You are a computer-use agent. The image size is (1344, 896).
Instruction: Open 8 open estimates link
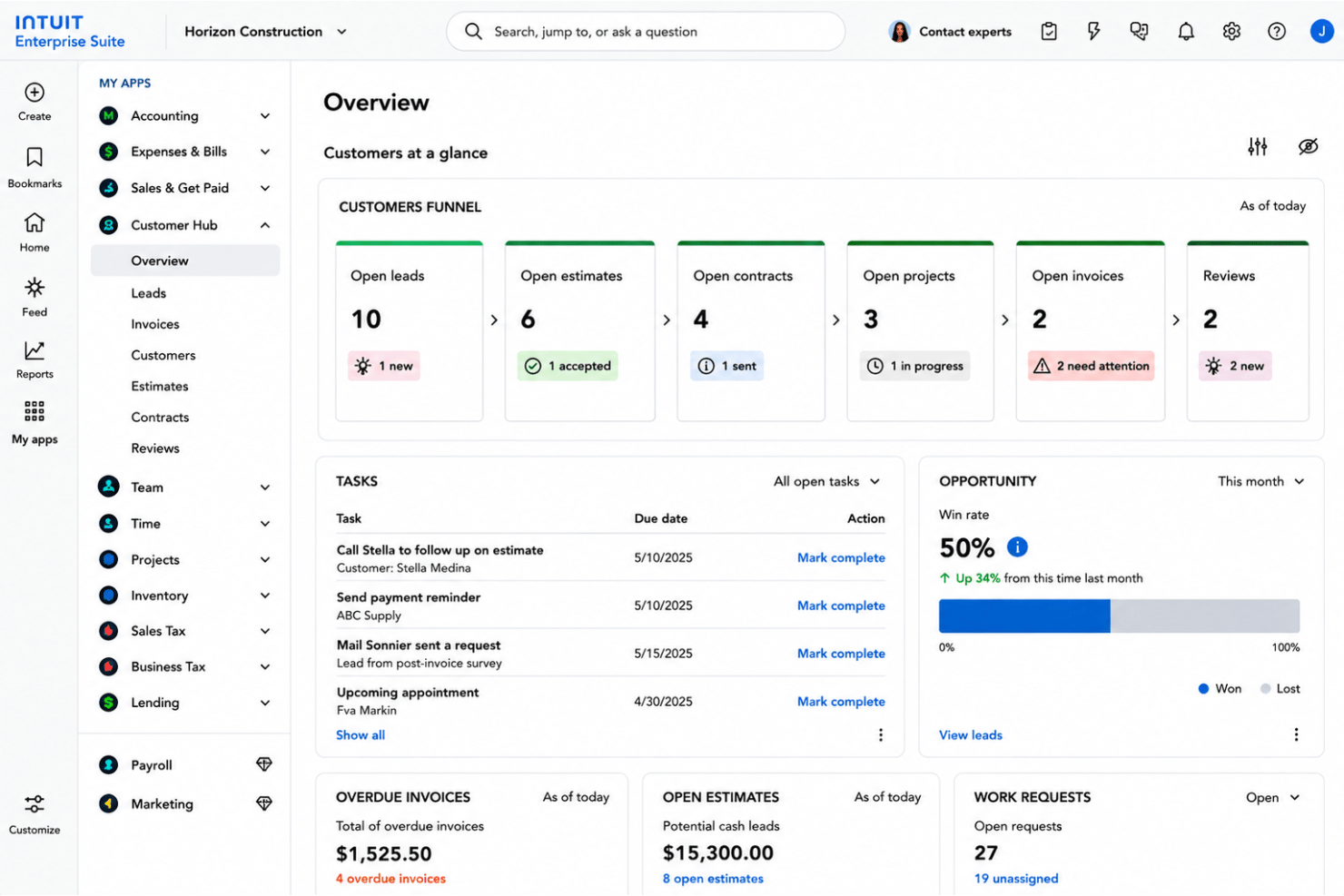click(x=713, y=879)
